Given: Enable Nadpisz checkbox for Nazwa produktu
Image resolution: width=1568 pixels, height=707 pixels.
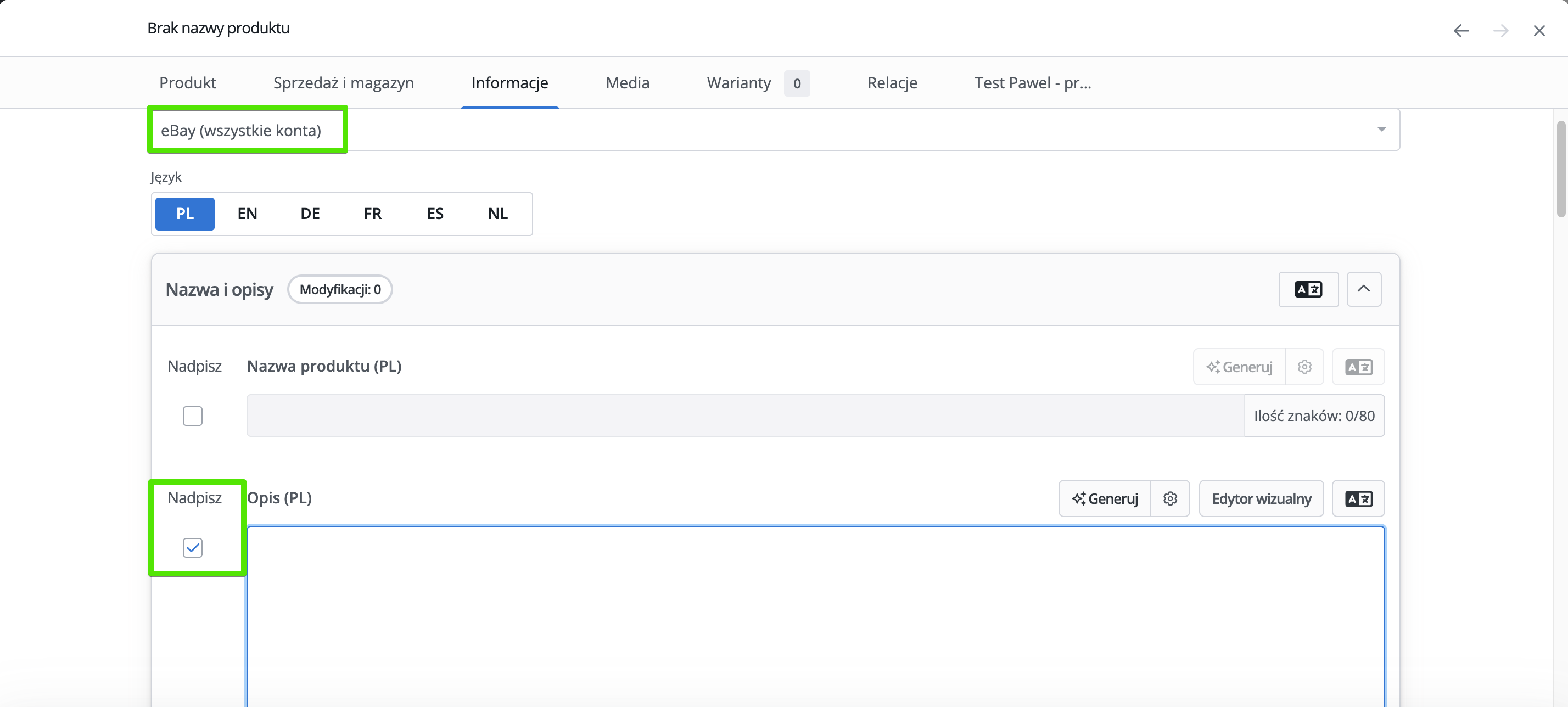Looking at the screenshot, I should (x=192, y=416).
